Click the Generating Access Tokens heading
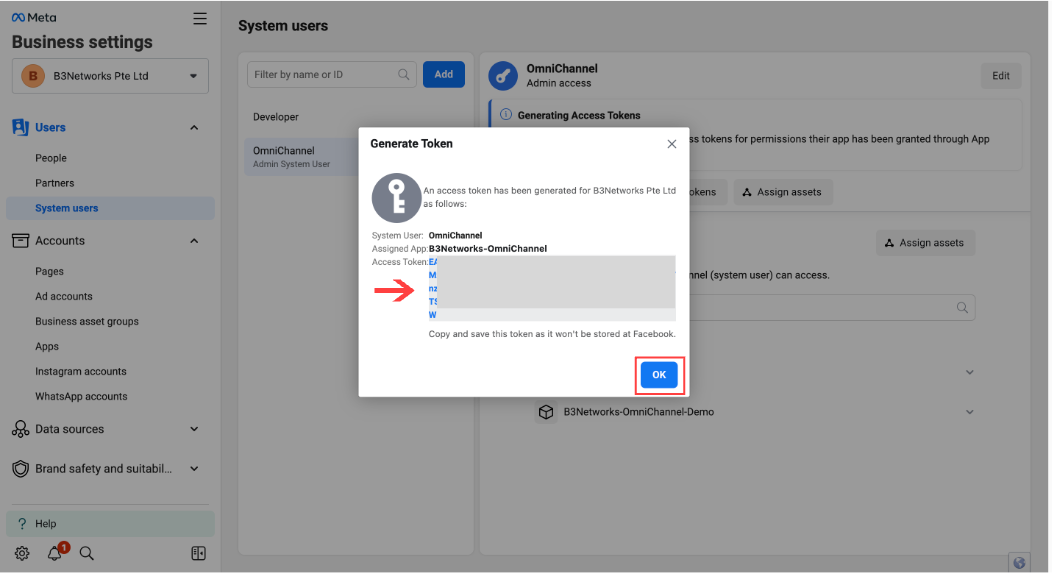 (x=579, y=115)
